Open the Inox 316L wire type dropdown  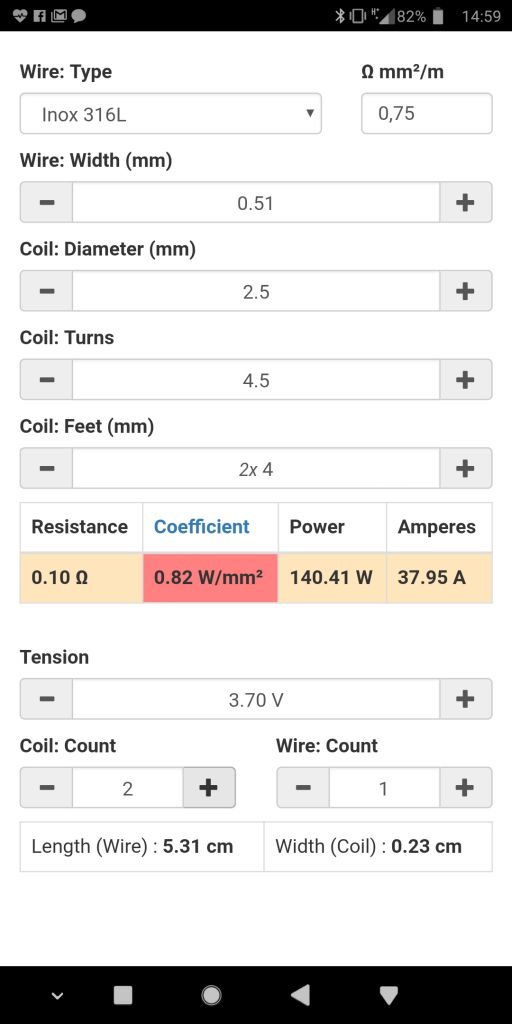click(170, 114)
